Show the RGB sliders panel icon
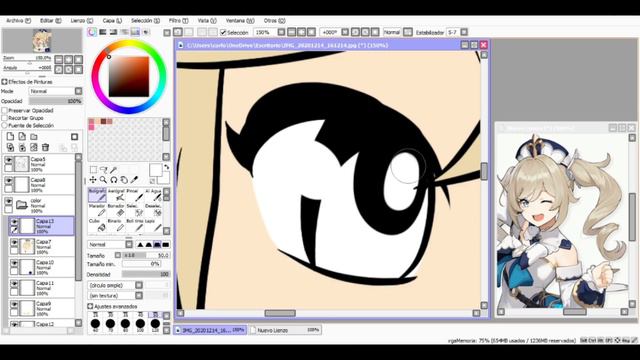Screen dimensions: 640x360 (103, 32)
